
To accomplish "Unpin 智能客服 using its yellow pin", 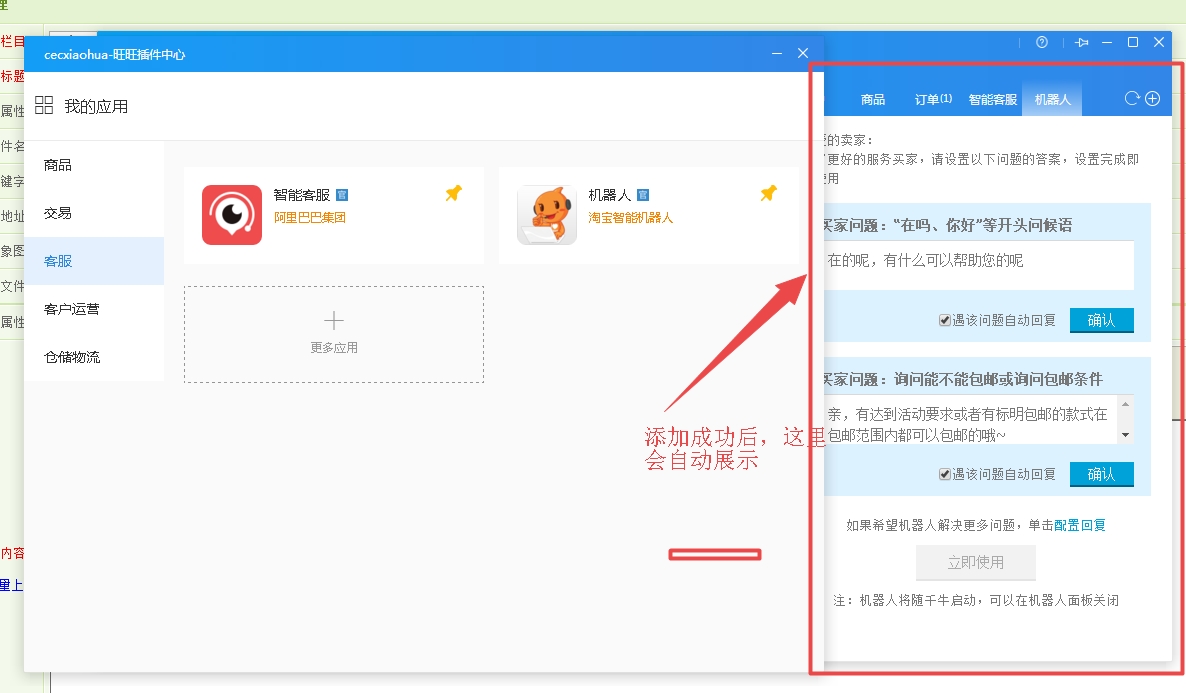I will point(453,194).
